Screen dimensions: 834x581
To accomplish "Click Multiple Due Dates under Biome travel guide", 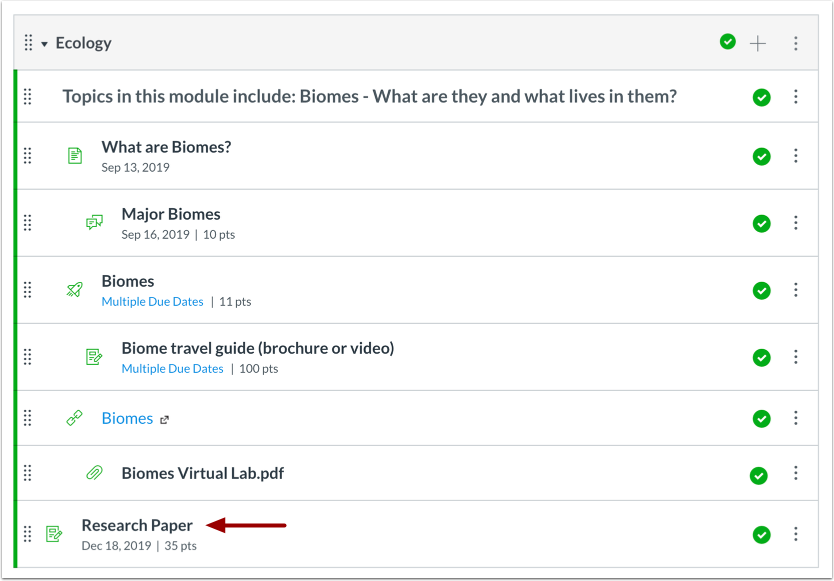I will point(172,369).
